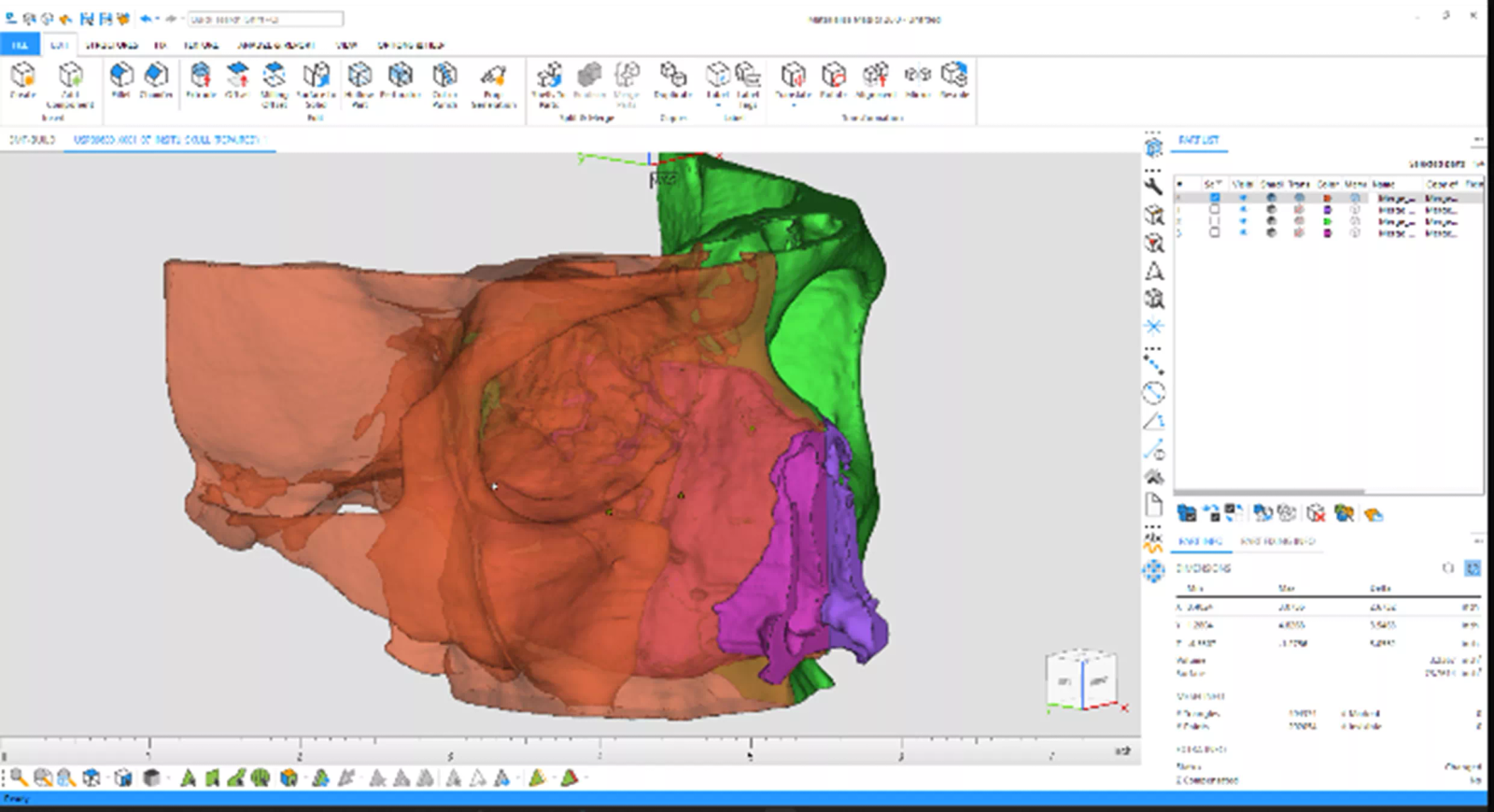
Task: Click the Add Component ribbon icon
Action: click(x=70, y=85)
